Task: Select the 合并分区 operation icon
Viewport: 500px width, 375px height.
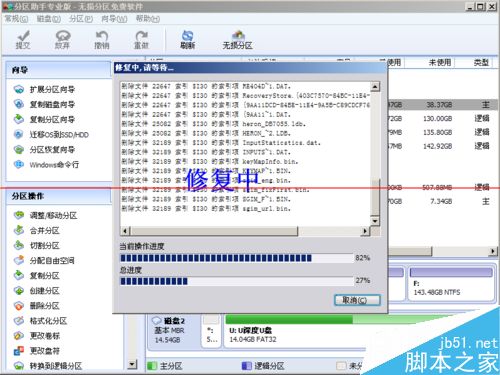Action: 19,230
